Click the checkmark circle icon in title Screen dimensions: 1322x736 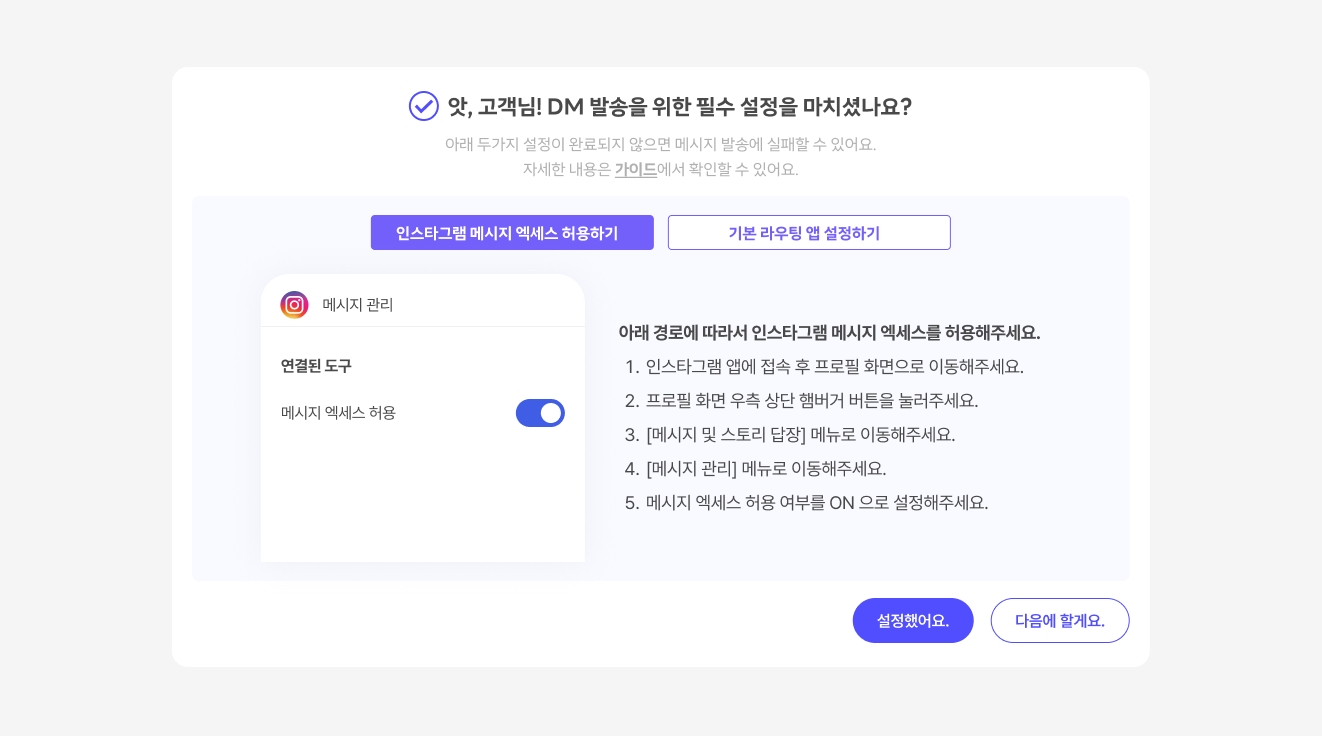[424, 106]
